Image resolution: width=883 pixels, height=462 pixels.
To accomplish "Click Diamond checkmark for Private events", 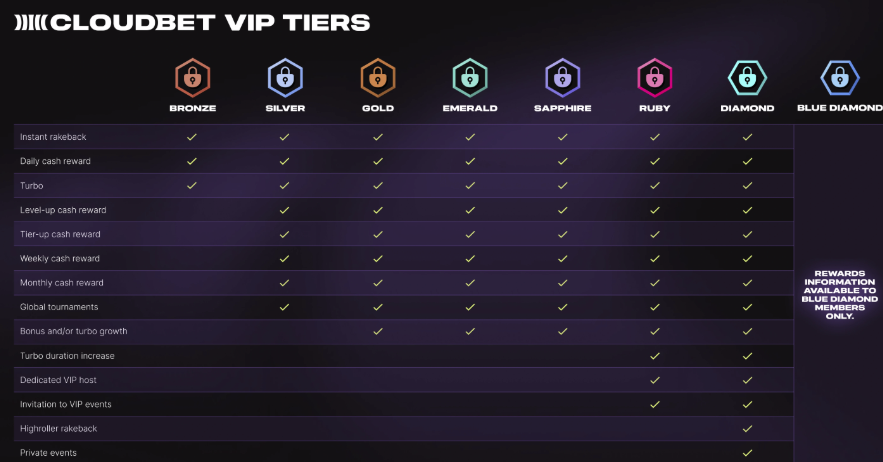I will (x=747, y=452).
